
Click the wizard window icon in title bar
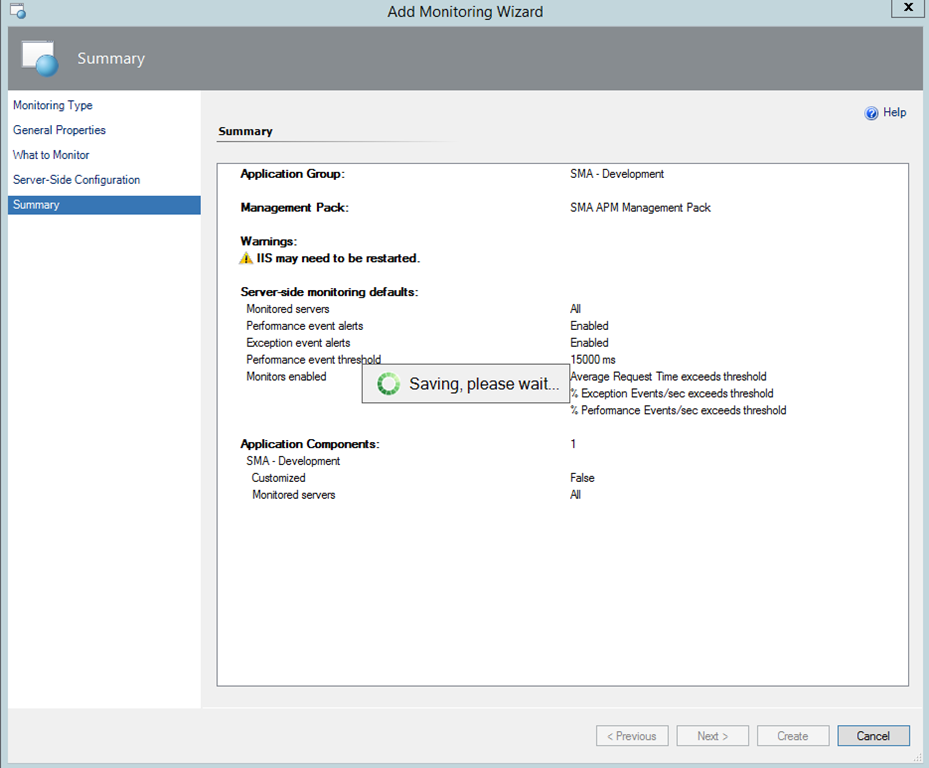tap(17, 12)
